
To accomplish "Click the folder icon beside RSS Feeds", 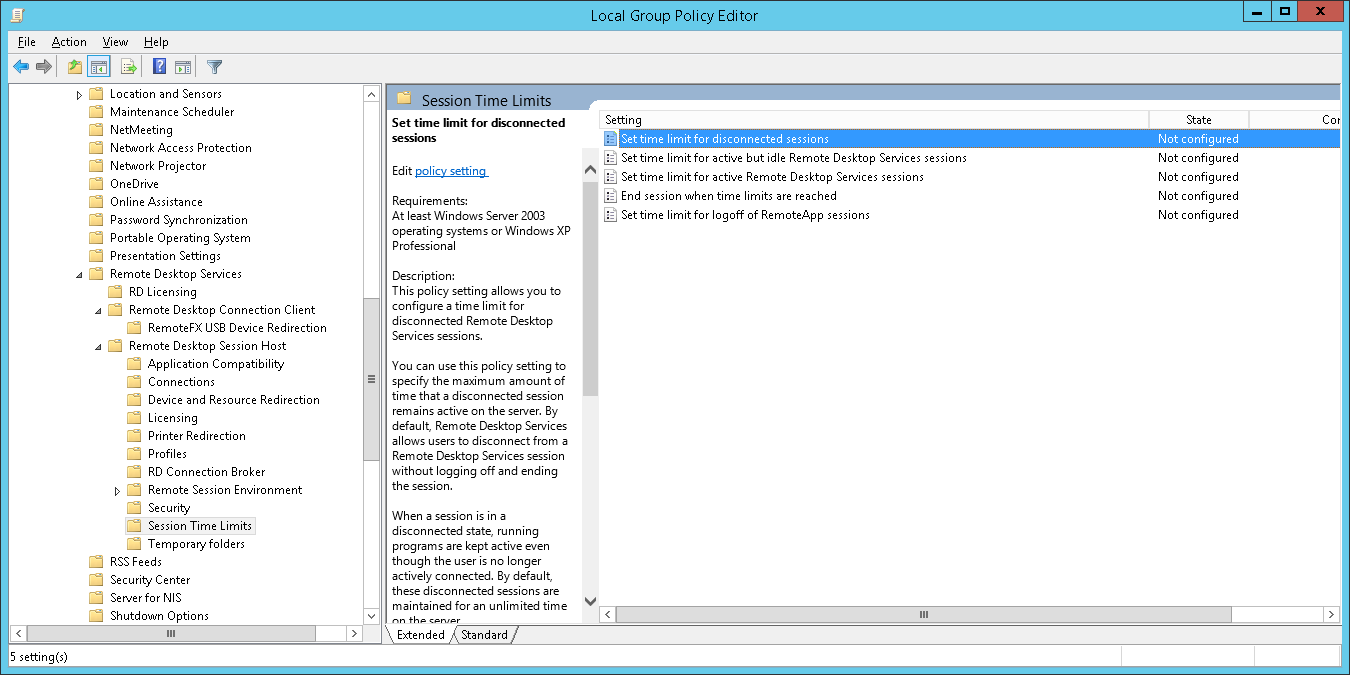I will tap(96, 562).
